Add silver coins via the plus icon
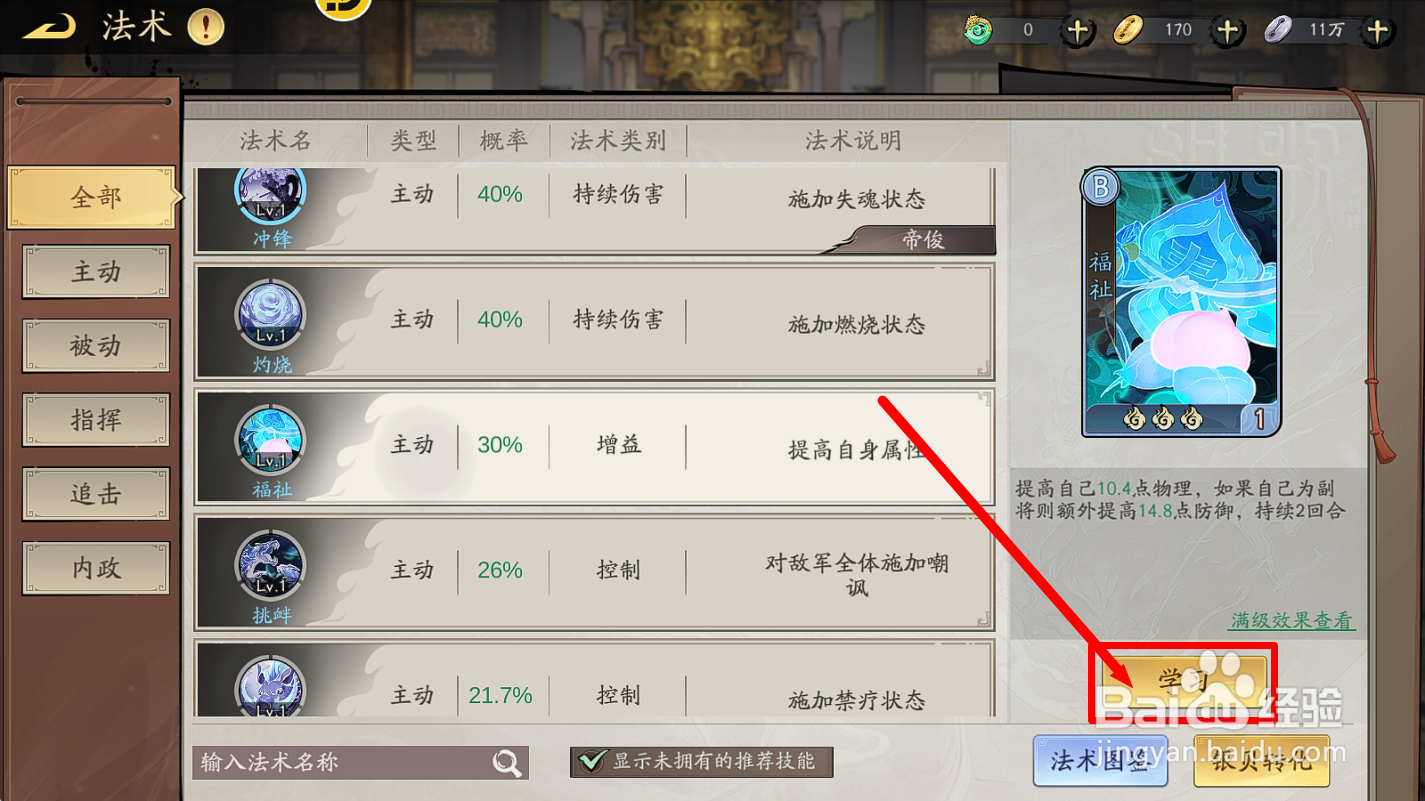The height and width of the screenshot is (801, 1425). tap(1378, 31)
